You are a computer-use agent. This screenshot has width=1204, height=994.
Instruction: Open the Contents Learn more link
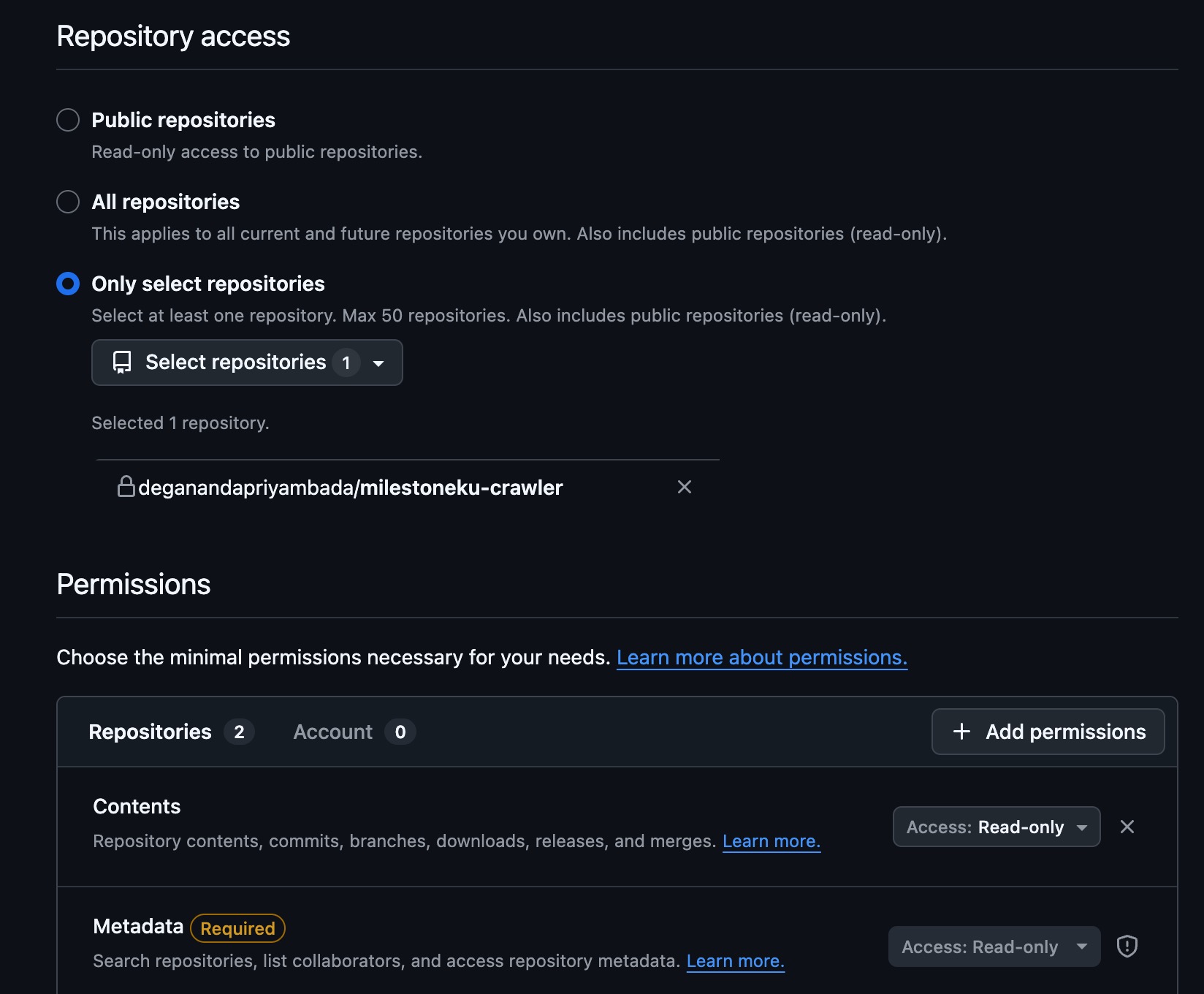[771, 841]
